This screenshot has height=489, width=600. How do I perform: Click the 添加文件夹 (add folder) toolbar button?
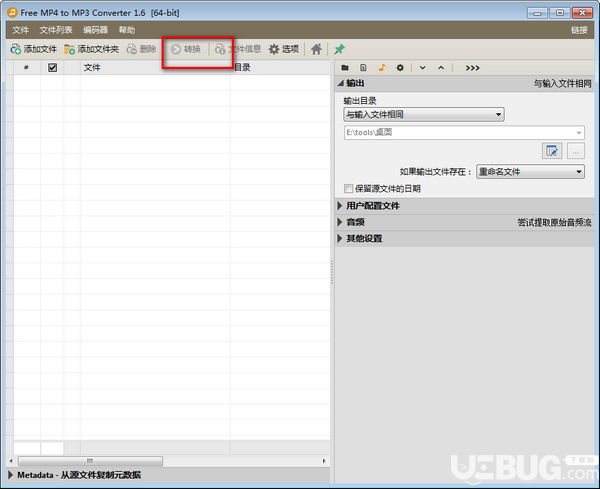(x=91, y=49)
